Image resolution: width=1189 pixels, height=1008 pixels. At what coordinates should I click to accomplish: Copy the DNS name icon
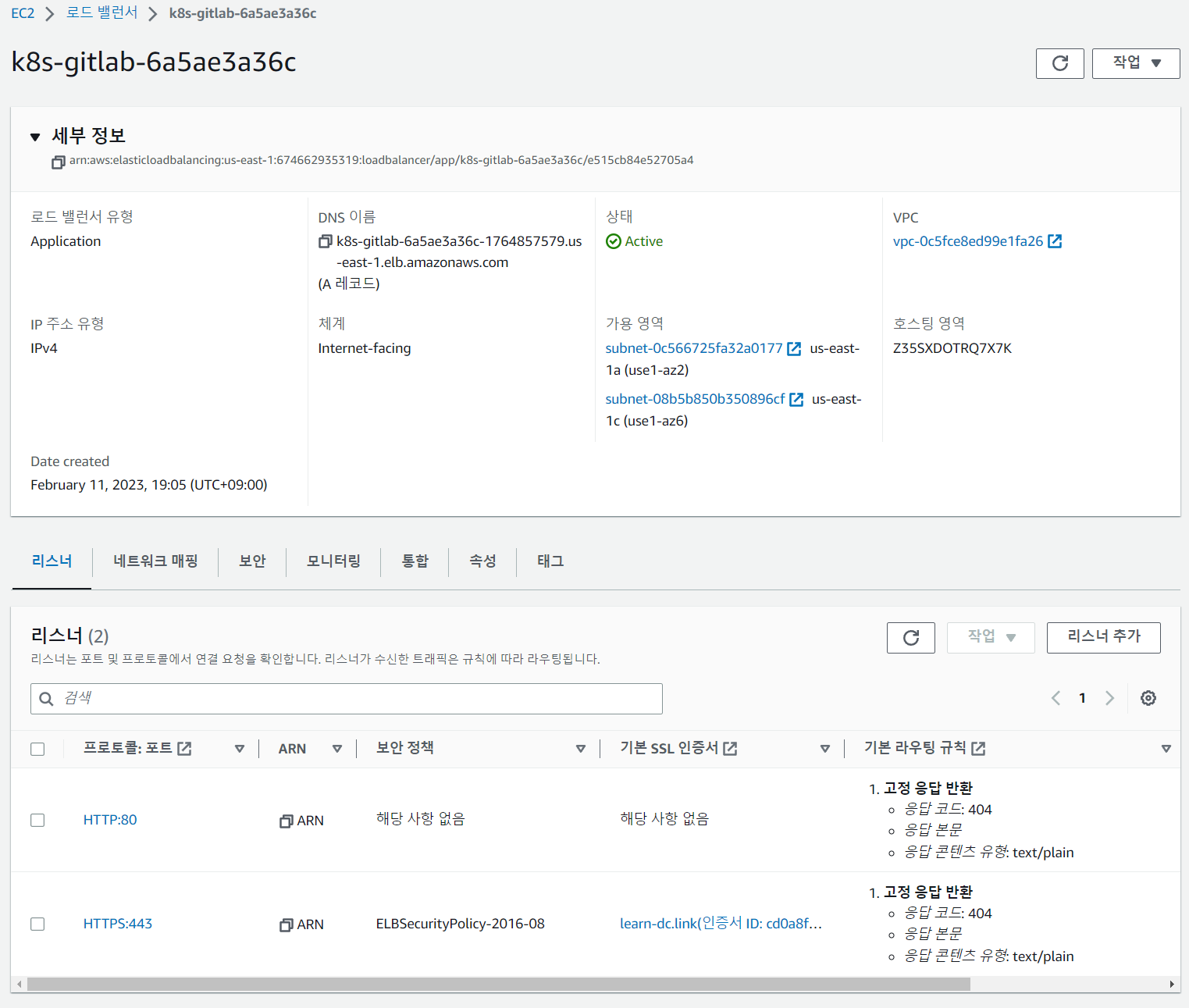tap(326, 242)
